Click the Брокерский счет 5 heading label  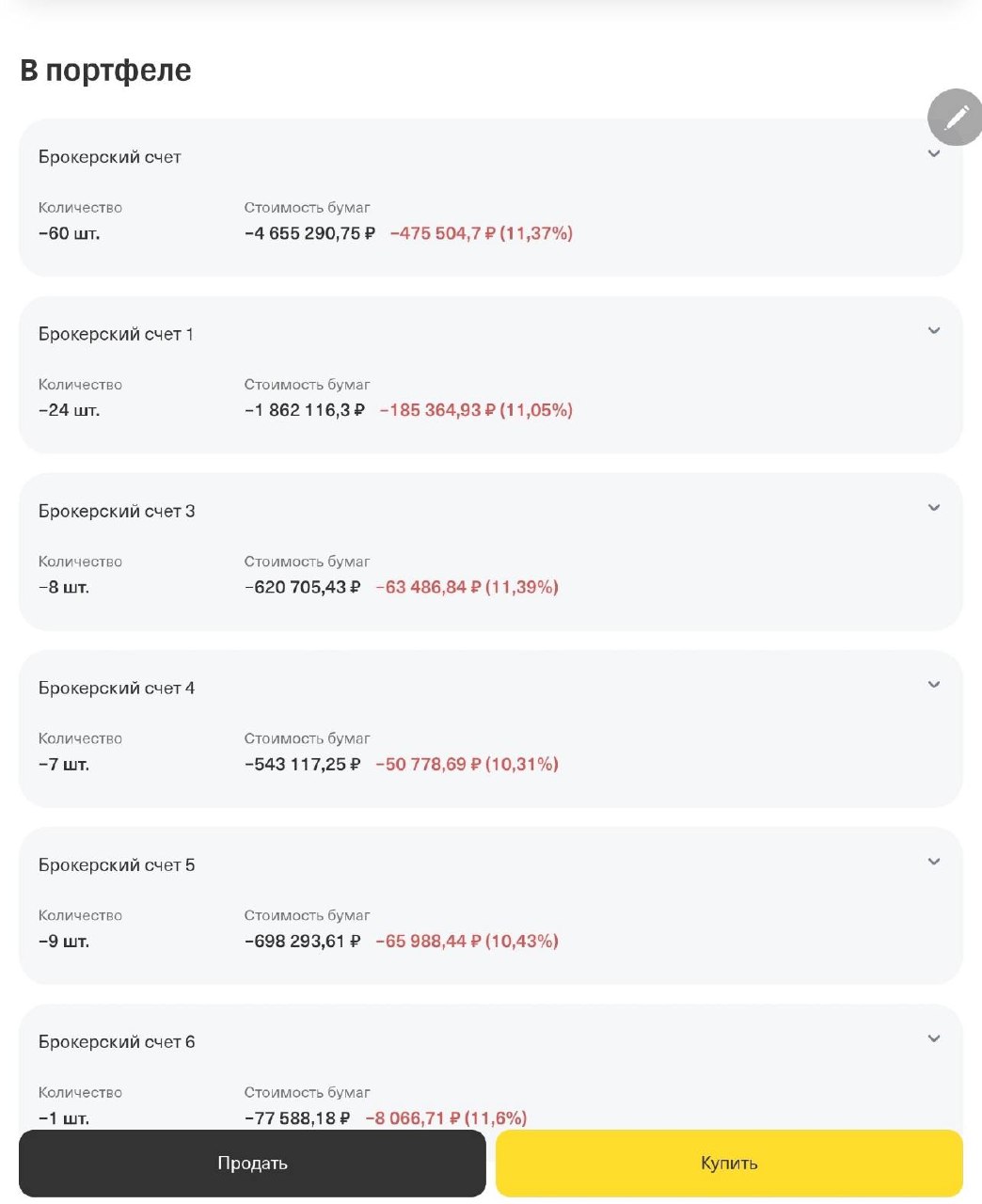pyautogui.click(x=117, y=864)
